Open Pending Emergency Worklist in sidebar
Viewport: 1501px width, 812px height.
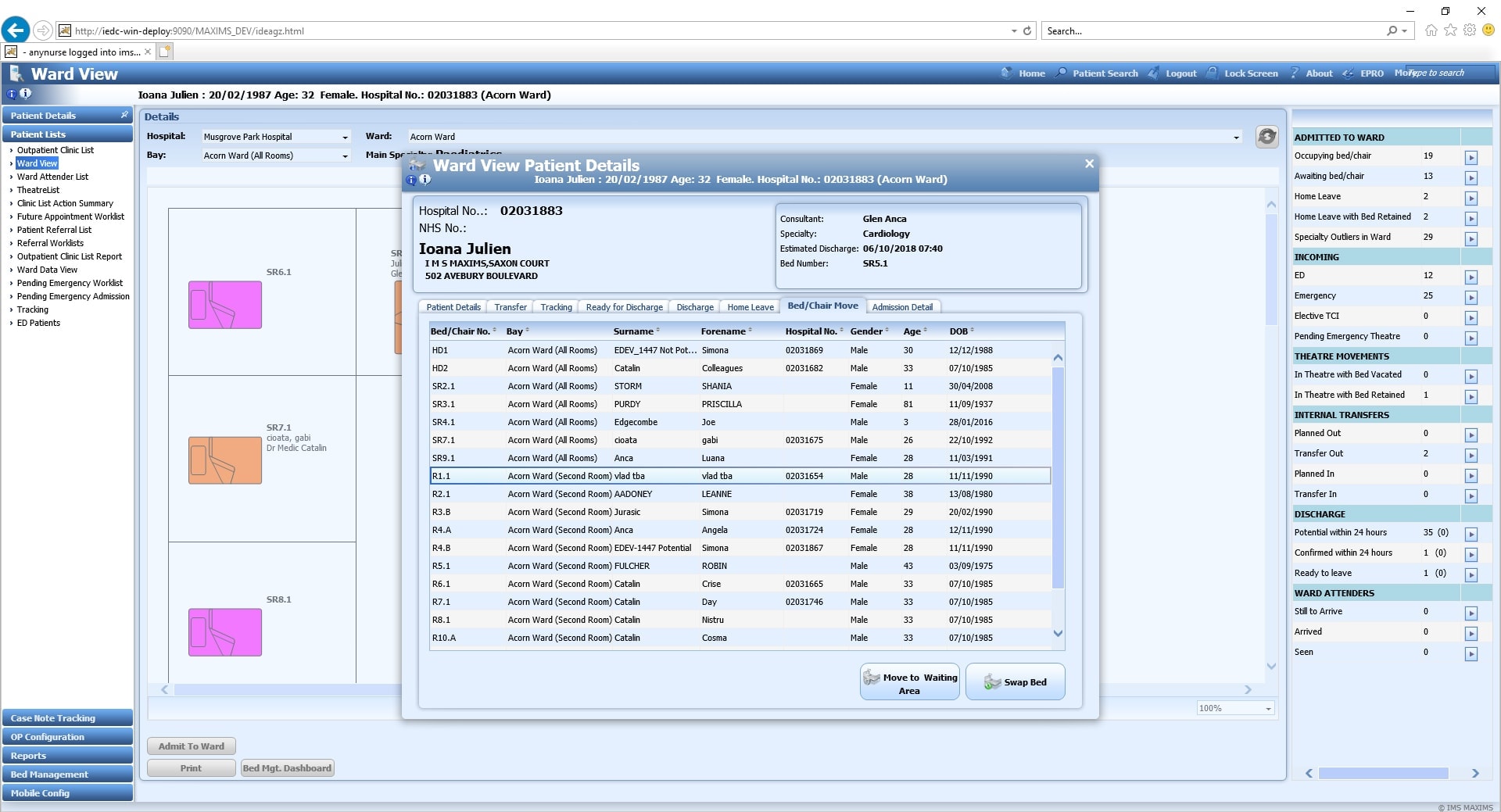(70, 283)
